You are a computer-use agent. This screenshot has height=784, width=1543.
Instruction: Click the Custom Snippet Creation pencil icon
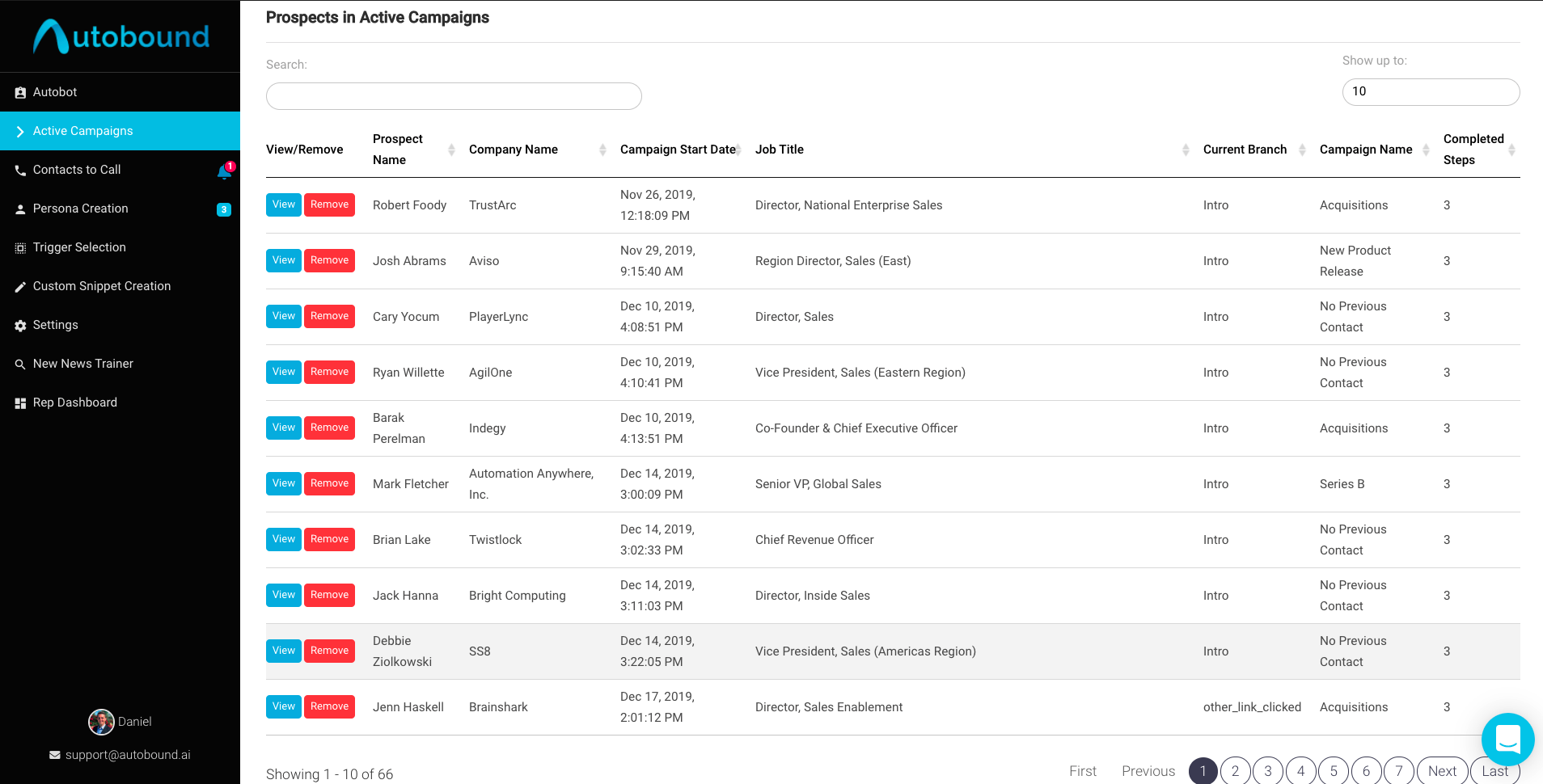point(20,287)
